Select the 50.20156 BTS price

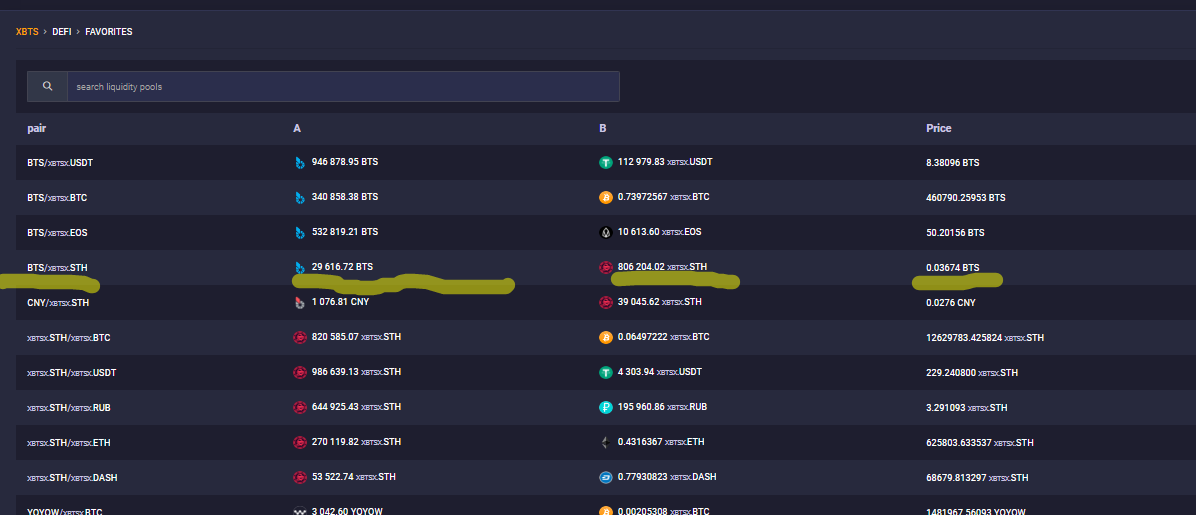[953, 233]
